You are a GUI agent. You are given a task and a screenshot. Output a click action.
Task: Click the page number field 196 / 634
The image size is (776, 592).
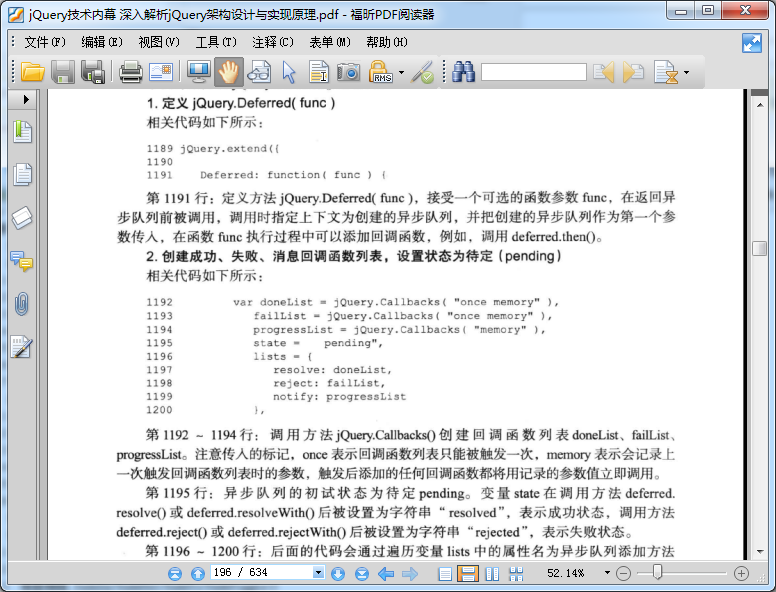262,573
